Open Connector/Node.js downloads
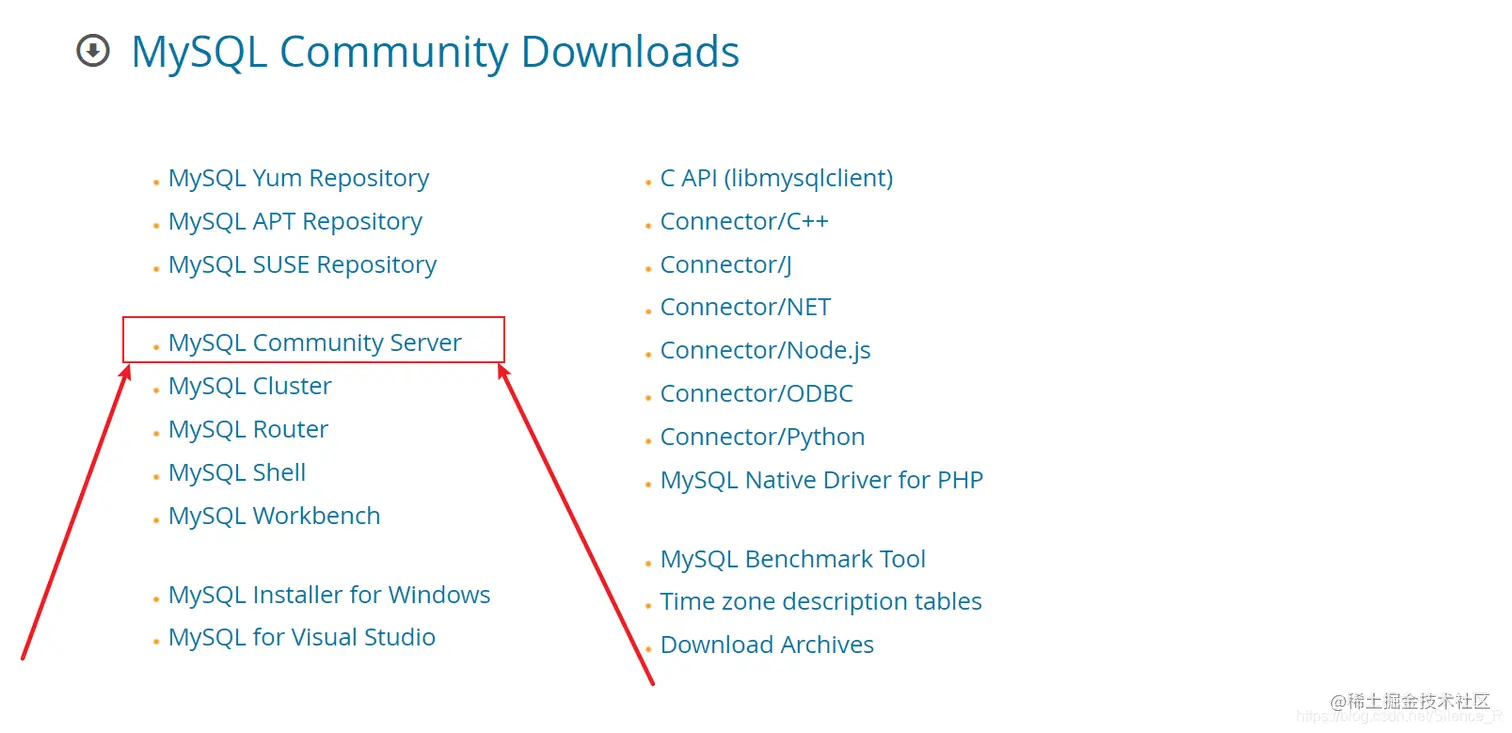 point(765,350)
